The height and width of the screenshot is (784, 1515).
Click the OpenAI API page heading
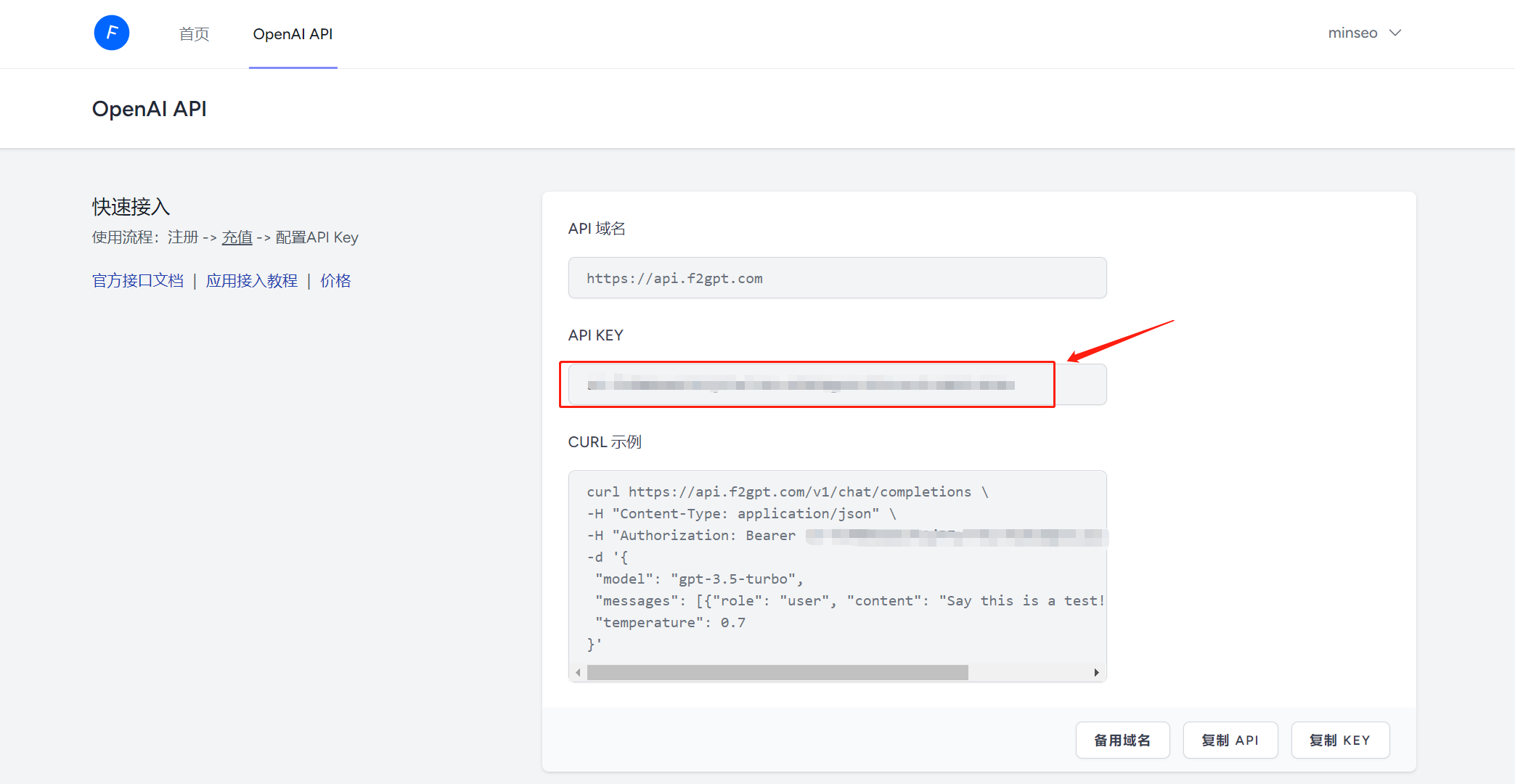point(150,109)
